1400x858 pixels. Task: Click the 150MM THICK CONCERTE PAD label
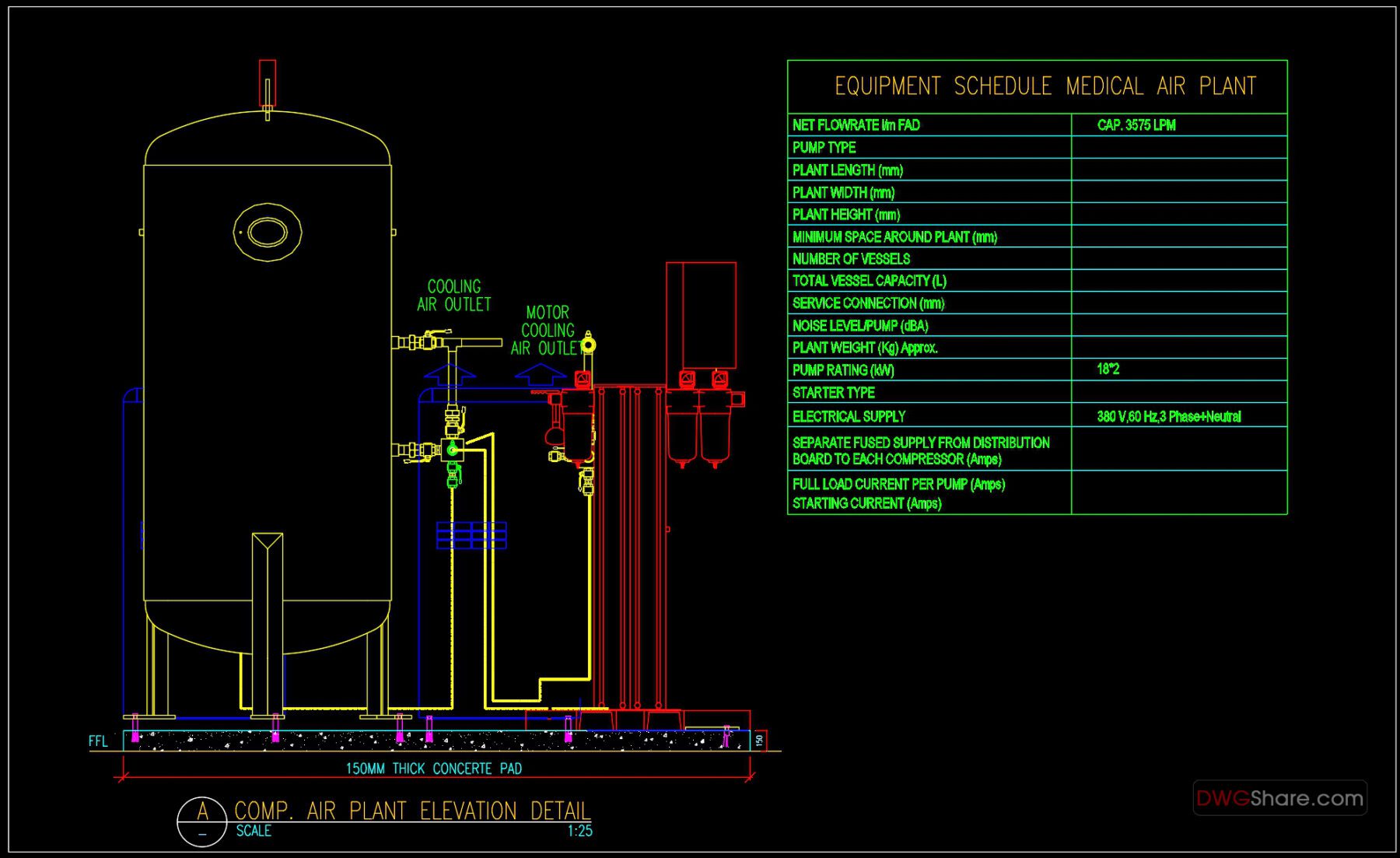click(433, 769)
